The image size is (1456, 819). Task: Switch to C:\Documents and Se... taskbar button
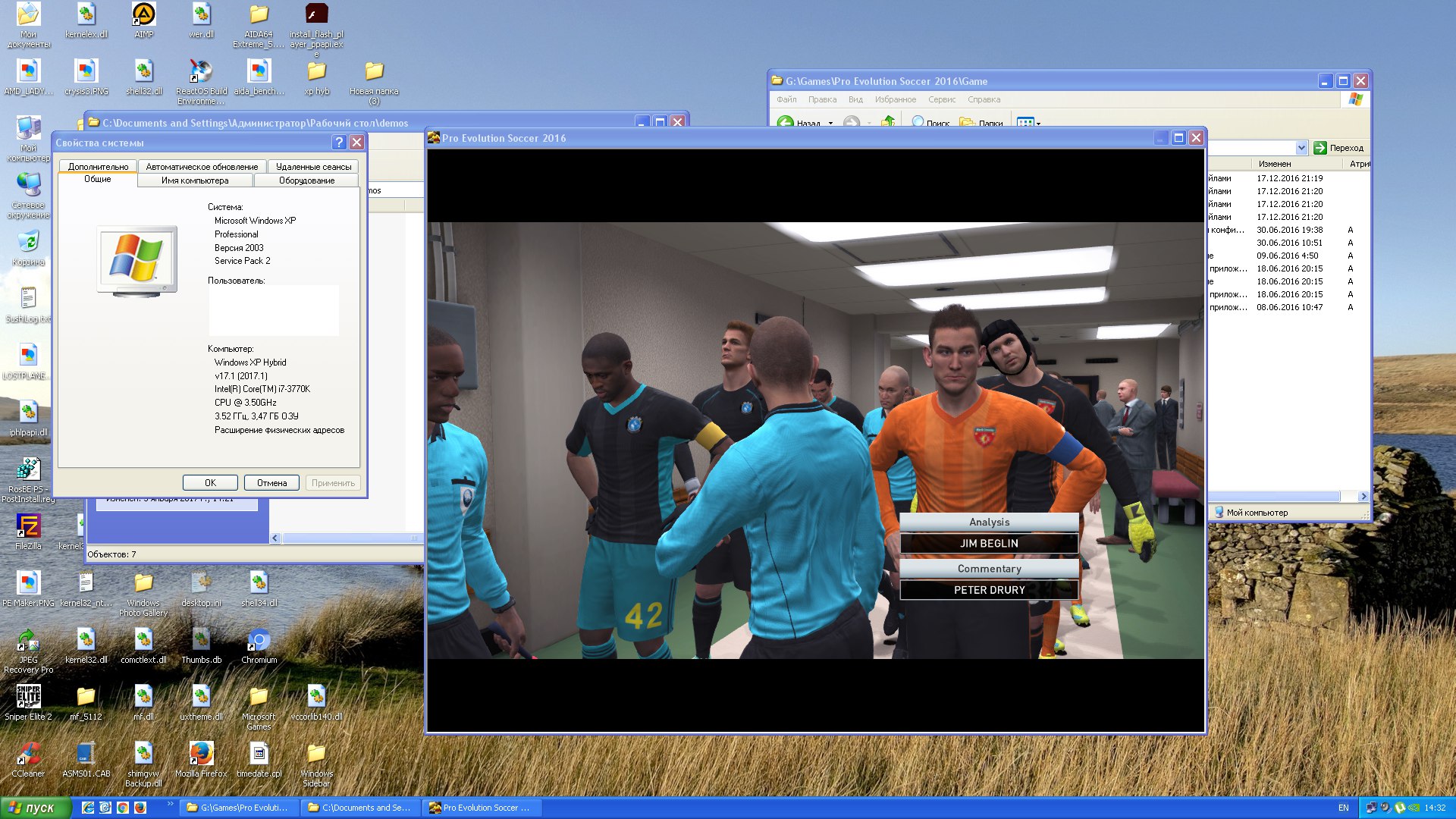tap(361, 808)
